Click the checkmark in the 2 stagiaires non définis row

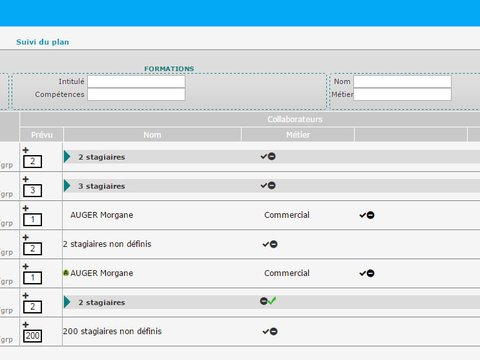point(266,244)
